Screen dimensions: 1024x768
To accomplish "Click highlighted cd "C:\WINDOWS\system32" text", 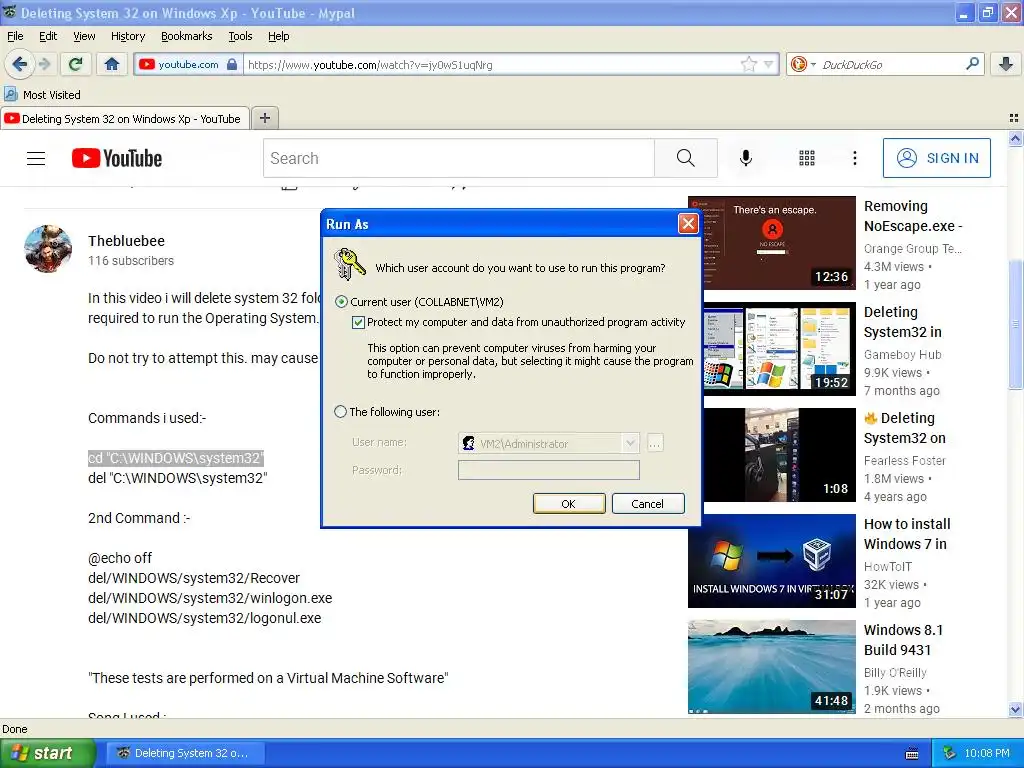I will tap(176, 458).
